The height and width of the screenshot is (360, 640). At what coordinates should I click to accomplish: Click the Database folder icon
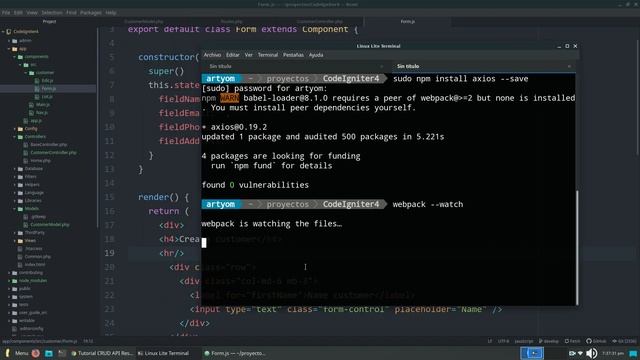(x=20, y=169)
